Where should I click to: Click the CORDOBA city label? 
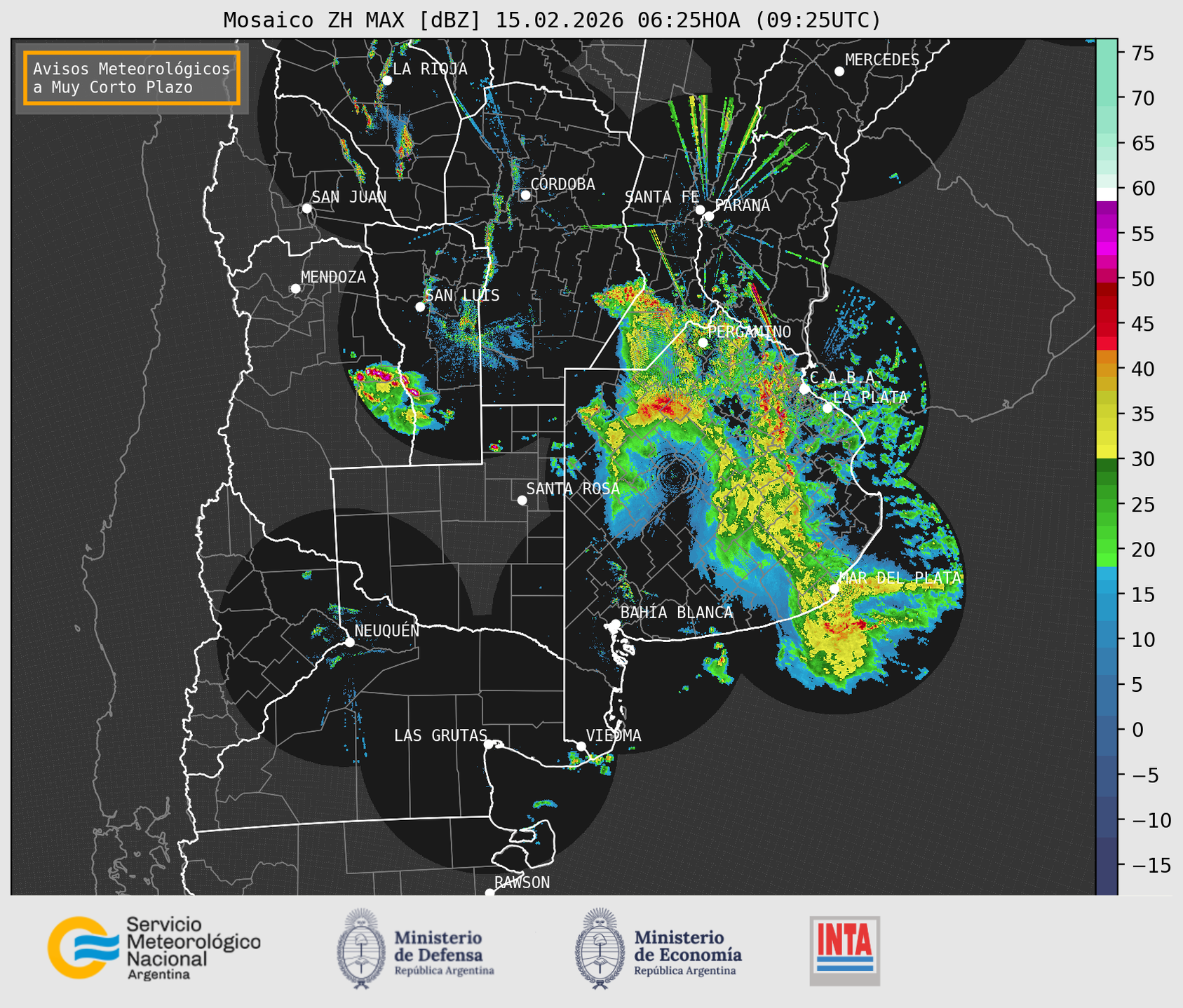(x=562, y=184)
